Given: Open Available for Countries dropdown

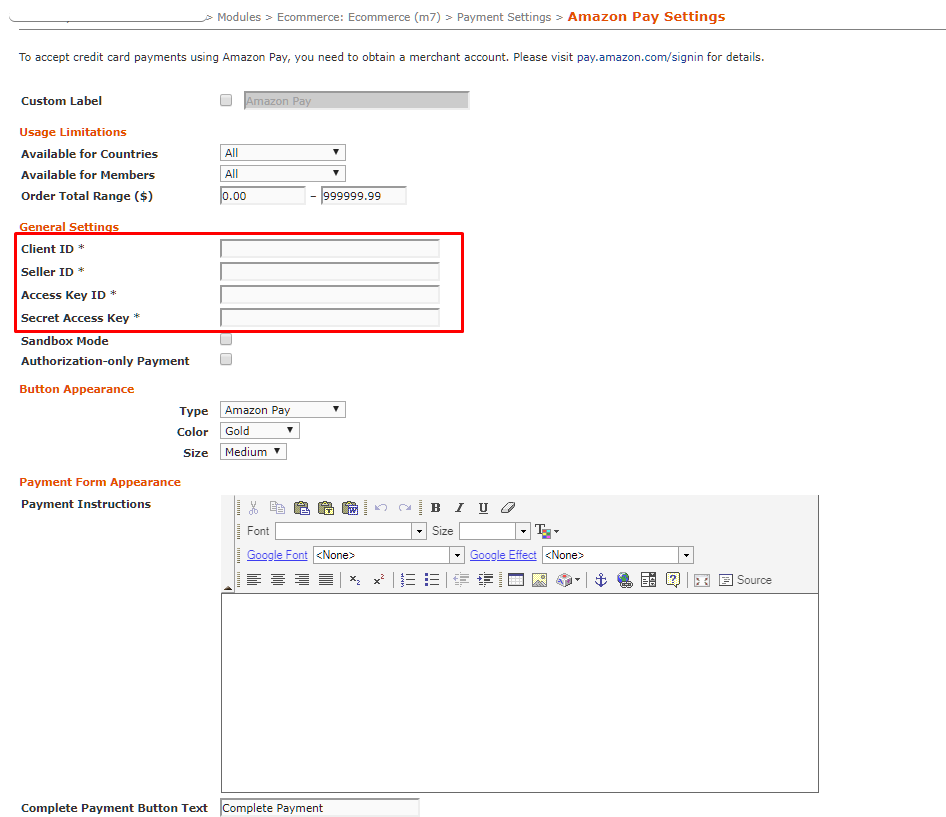Looking at the screenshot, I should [282, 153].
